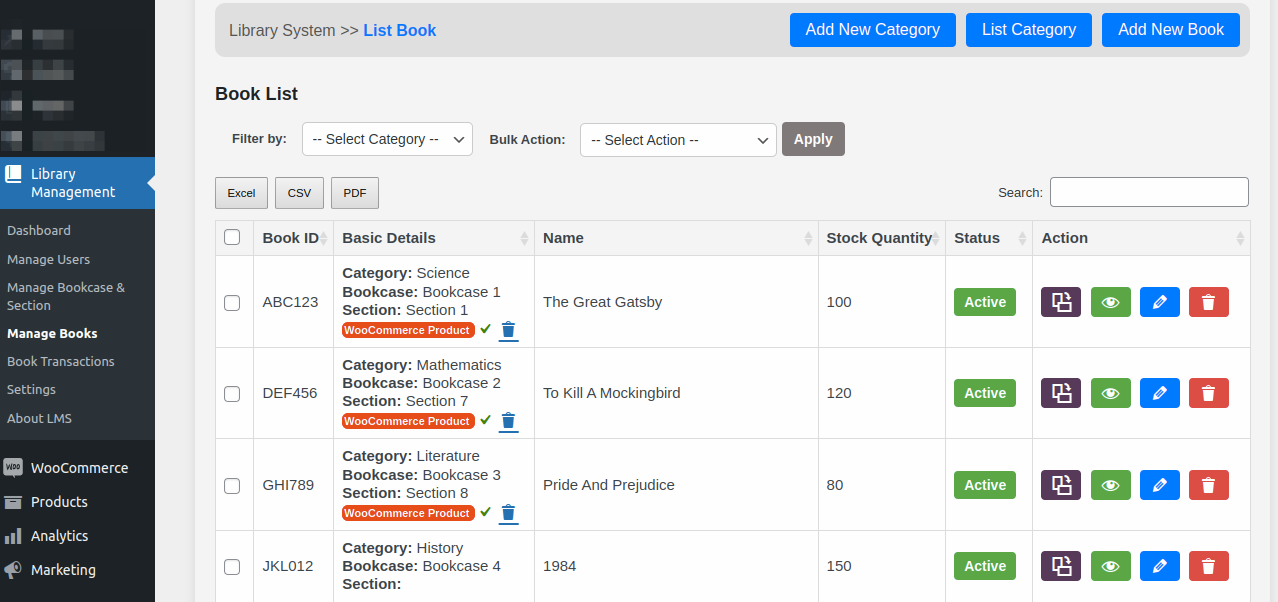View To Kill A Mockingbird with eye icon
1278x602 pixels.
[1110, 393]
